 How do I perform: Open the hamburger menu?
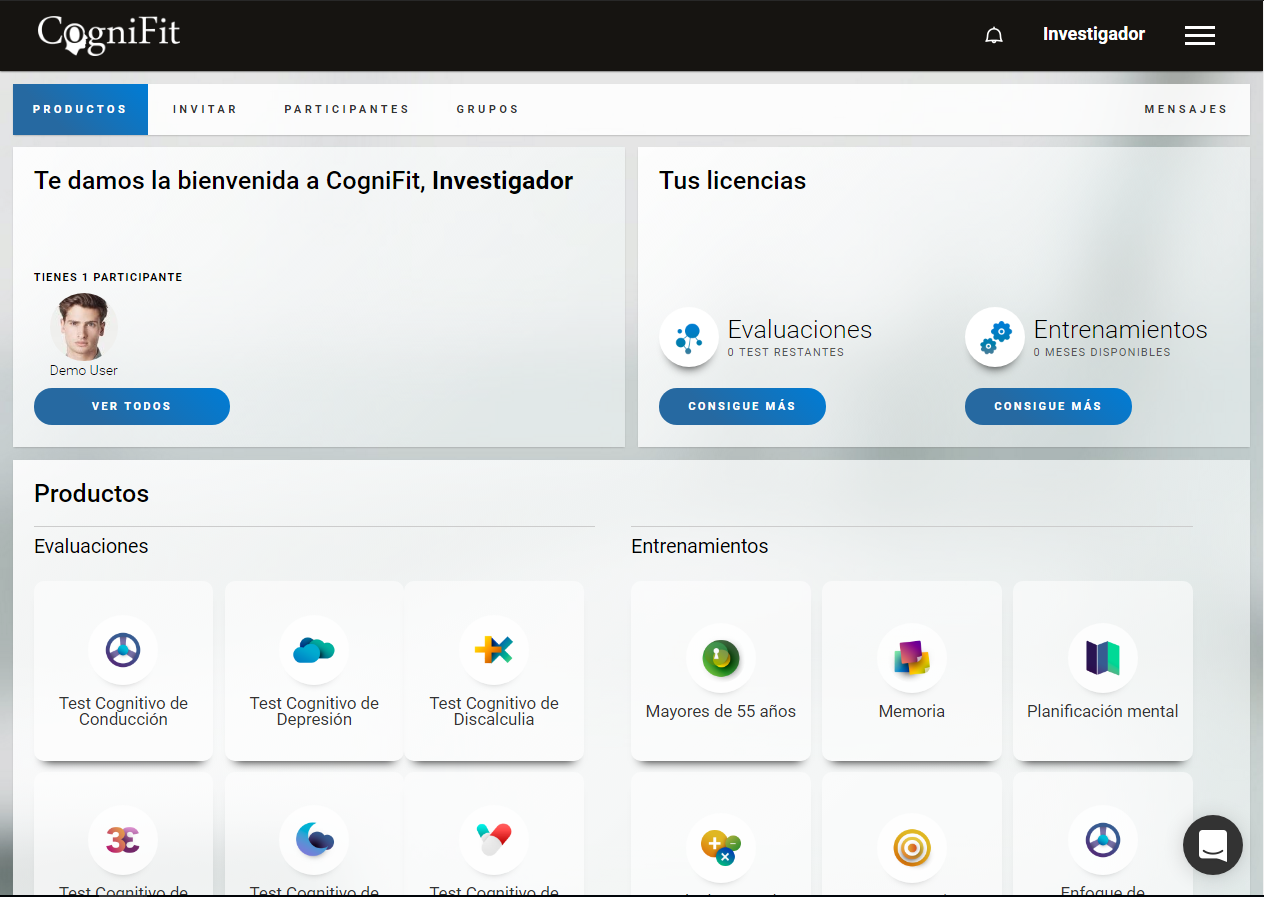point(1200,36)
